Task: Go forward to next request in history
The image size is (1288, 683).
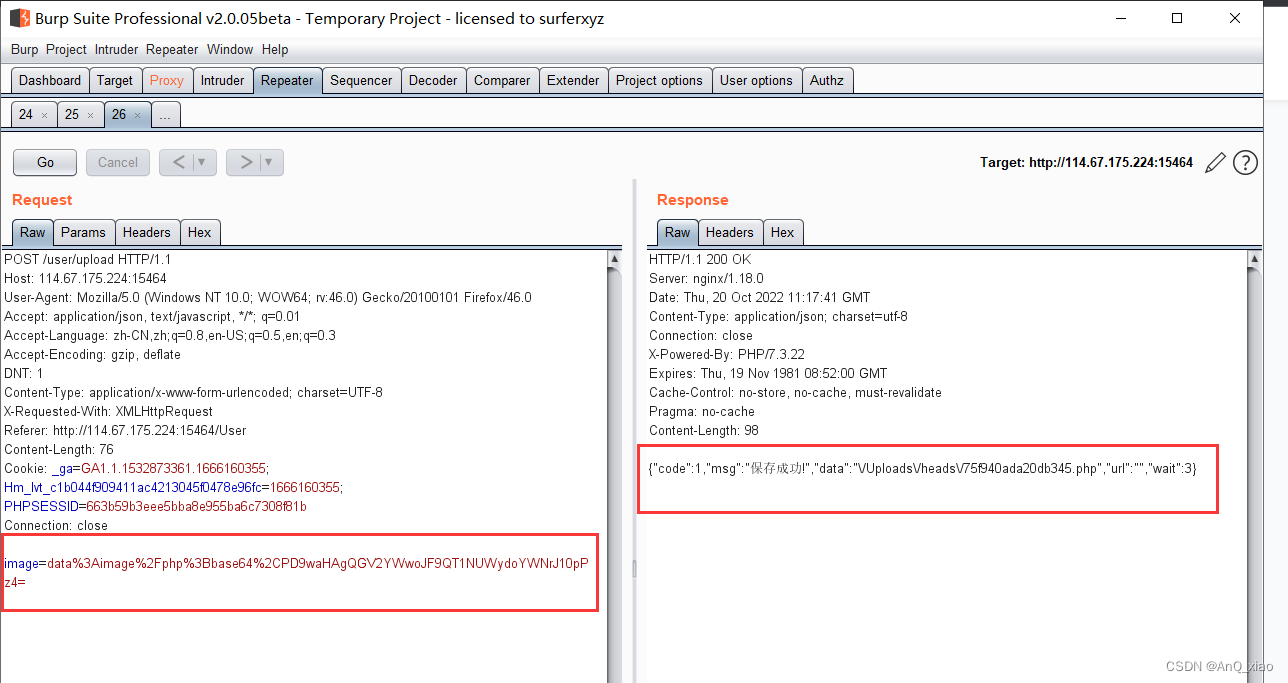Action: click(244, 162)
